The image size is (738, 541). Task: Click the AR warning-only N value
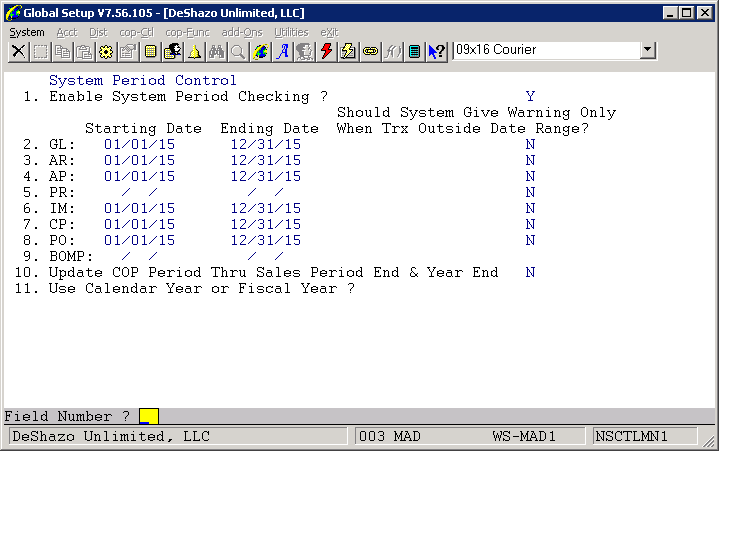click(530, 161)
